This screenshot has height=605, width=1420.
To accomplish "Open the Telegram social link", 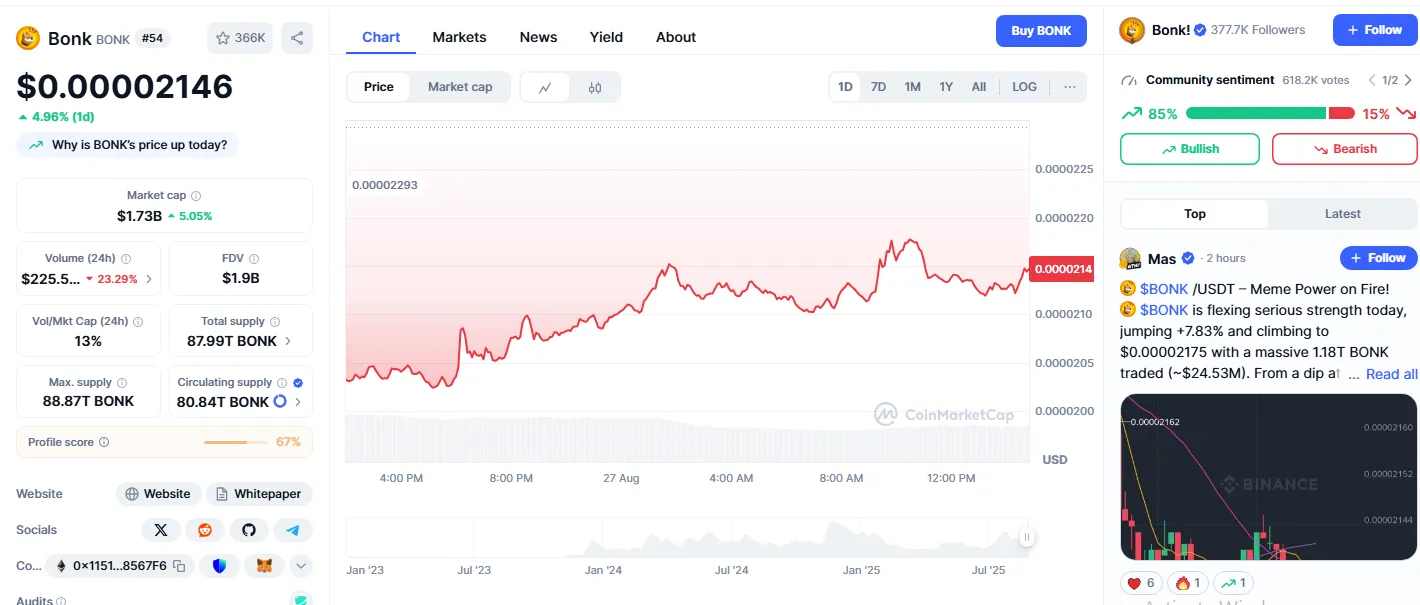I will point(292,530).
